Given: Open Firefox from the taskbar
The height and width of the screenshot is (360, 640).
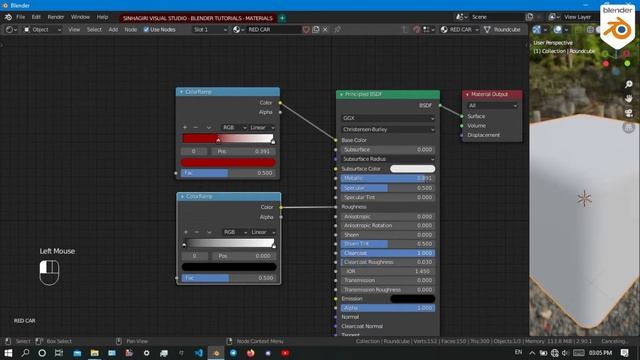Looking at the screenshot, I should (251, 353).
